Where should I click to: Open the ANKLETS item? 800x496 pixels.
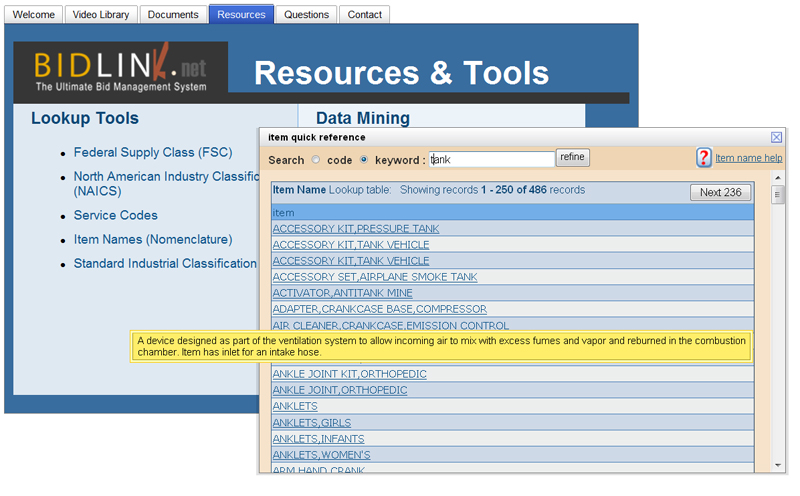tap(295, 406)
